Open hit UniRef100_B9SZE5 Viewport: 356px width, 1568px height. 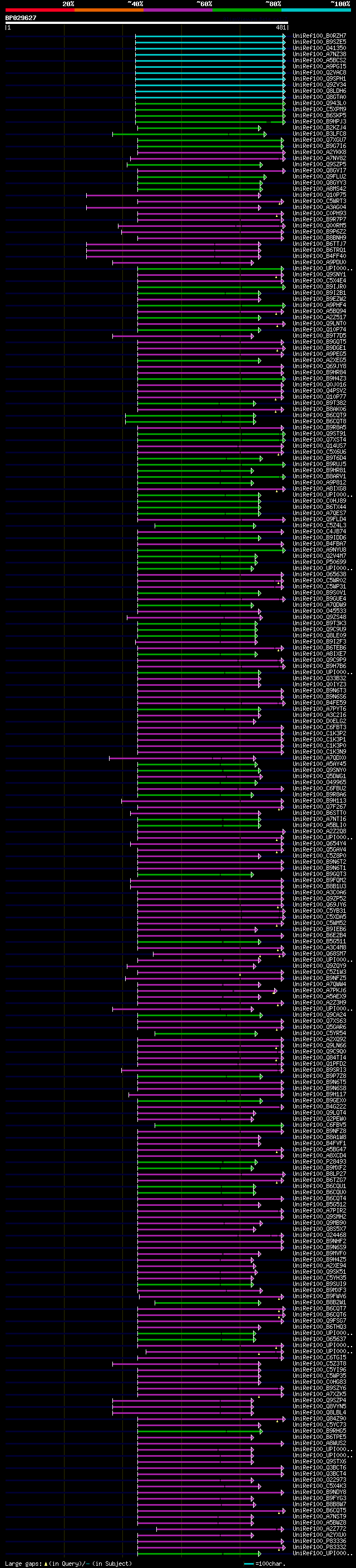click(319, 42)
